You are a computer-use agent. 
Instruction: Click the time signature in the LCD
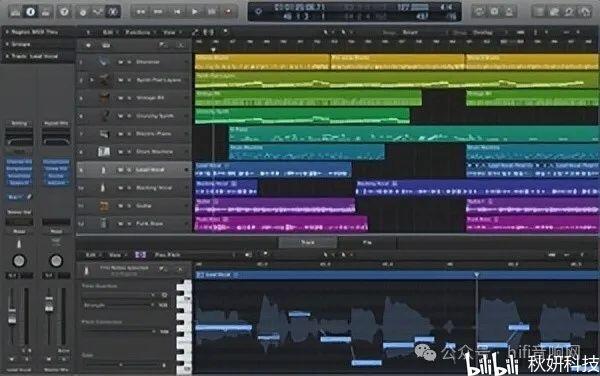pos(446,7)
